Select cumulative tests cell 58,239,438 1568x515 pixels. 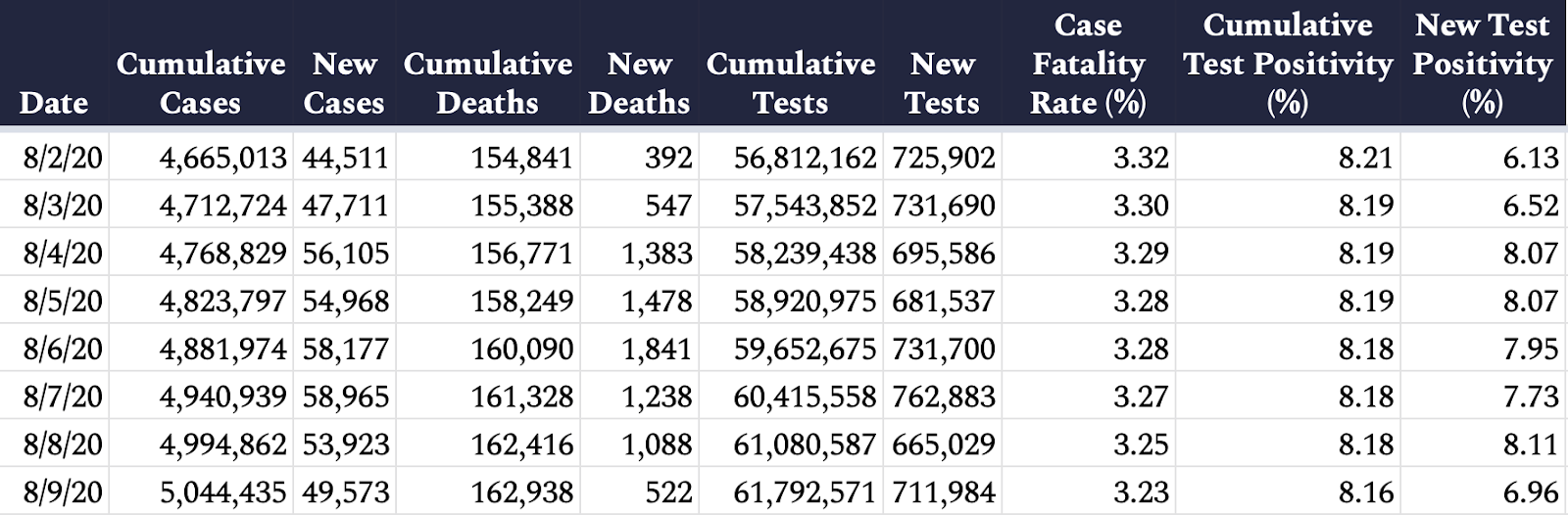(806, 253)
